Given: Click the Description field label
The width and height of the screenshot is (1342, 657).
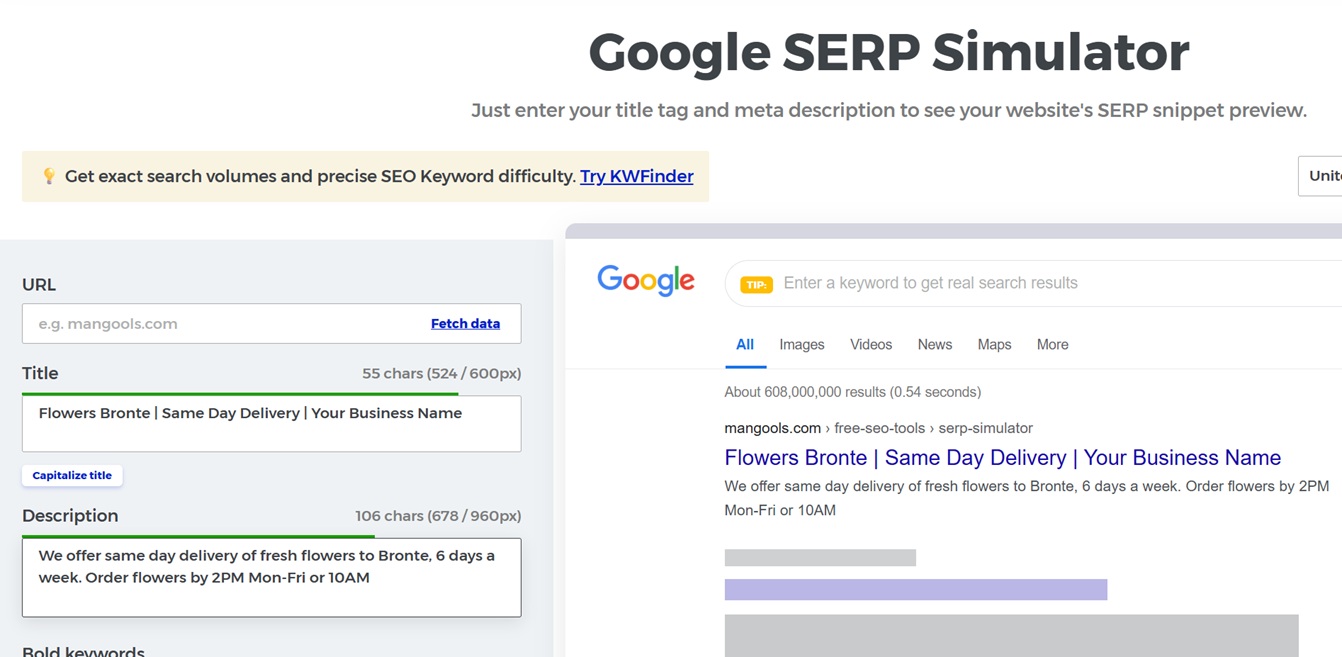Looking at the screenshot, I should click(70, 516).
